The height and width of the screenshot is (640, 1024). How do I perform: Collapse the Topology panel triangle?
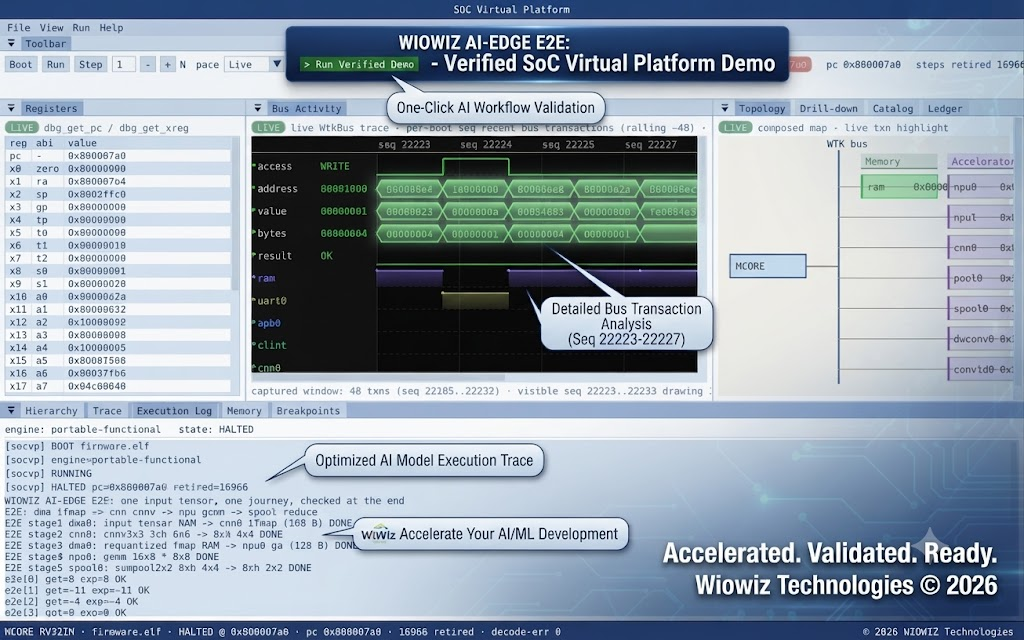tap(724, 108)
